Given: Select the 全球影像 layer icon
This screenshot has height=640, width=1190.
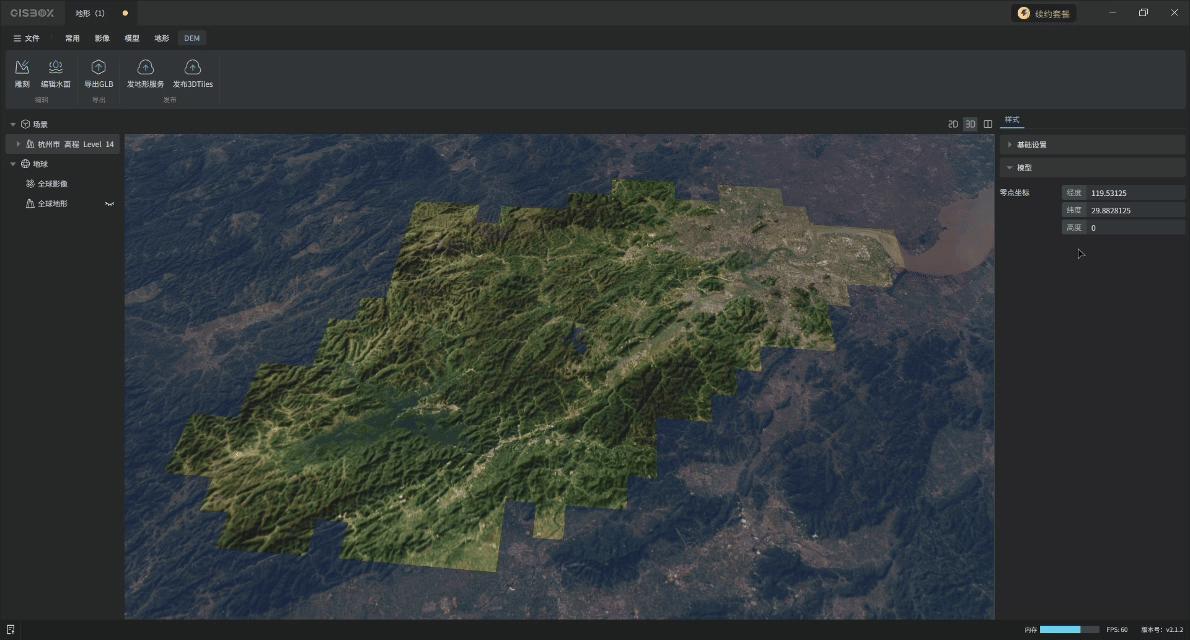Looking at the screenshot, I should (30, 184).
